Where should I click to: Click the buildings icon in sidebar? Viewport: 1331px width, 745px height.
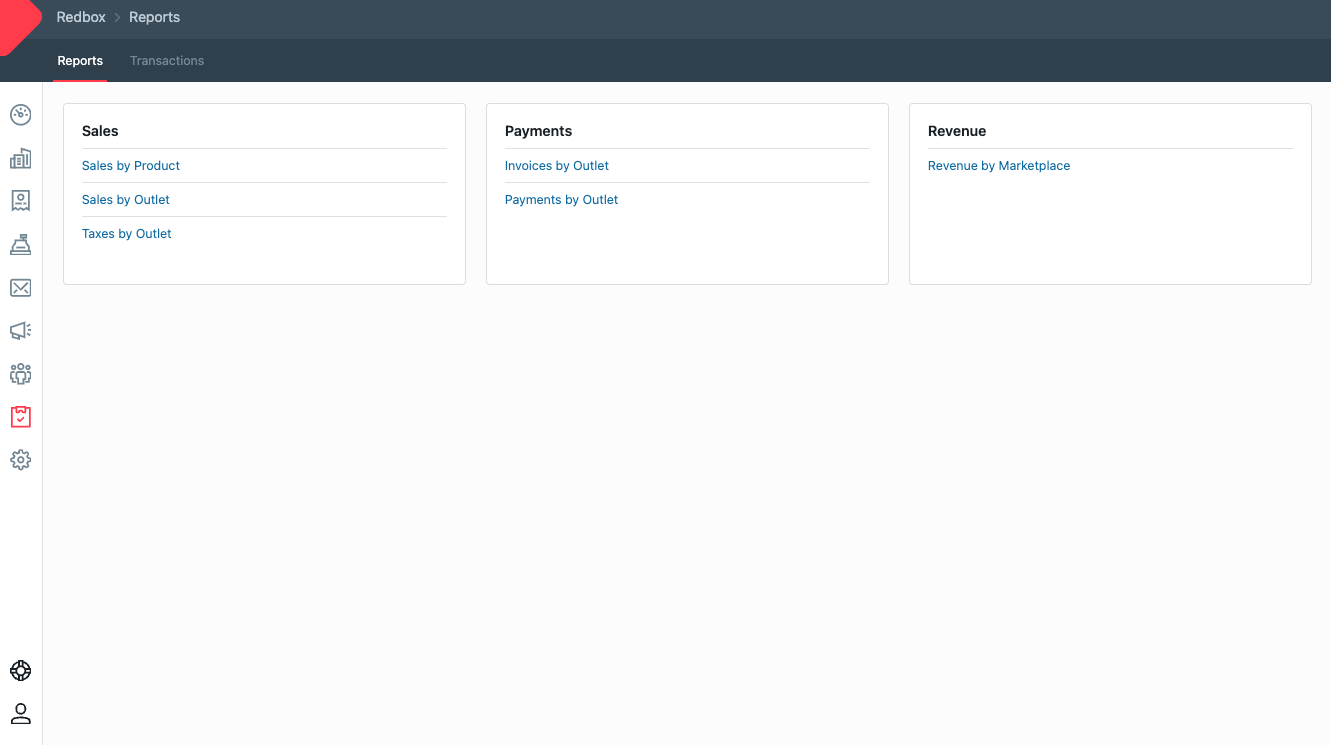pos(20,158)
